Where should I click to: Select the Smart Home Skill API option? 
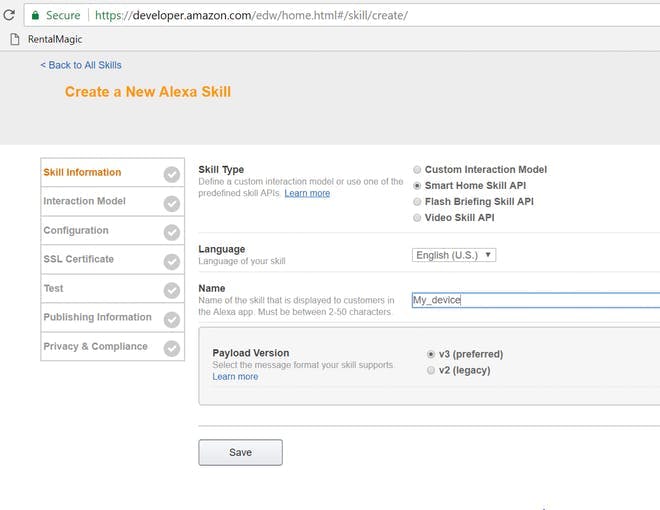coord(417,186)
